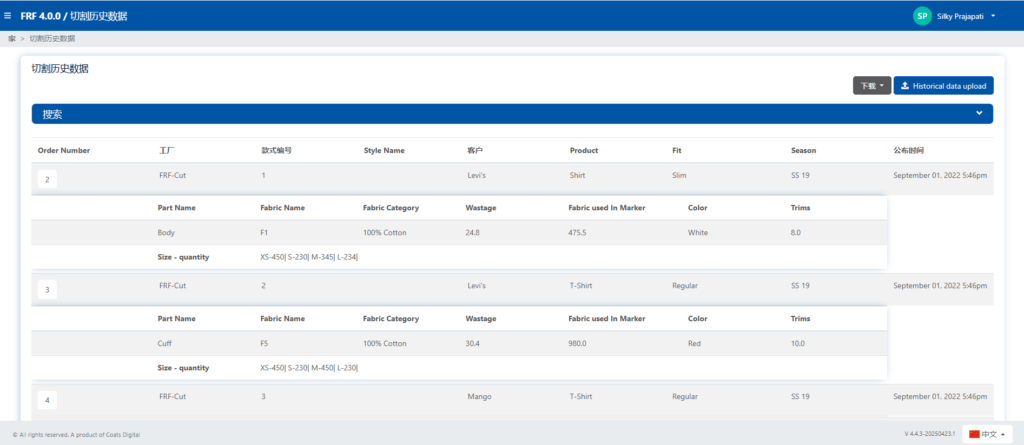Open the hamburger navigation menu
The image size is (1024, 445).
pyautogui.click(x=8, y=16)
